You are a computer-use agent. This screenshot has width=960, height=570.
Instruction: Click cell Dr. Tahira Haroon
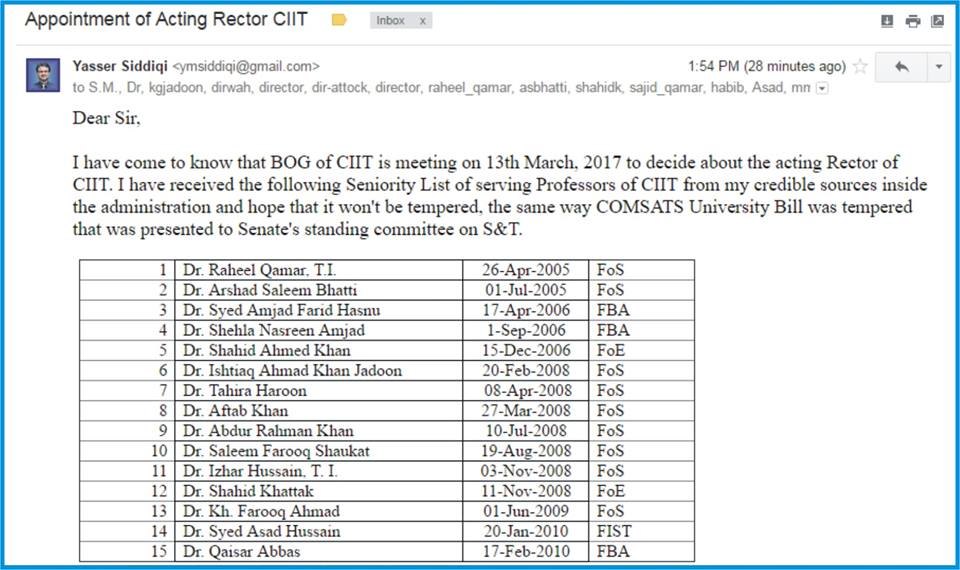[x=318, y=391]
